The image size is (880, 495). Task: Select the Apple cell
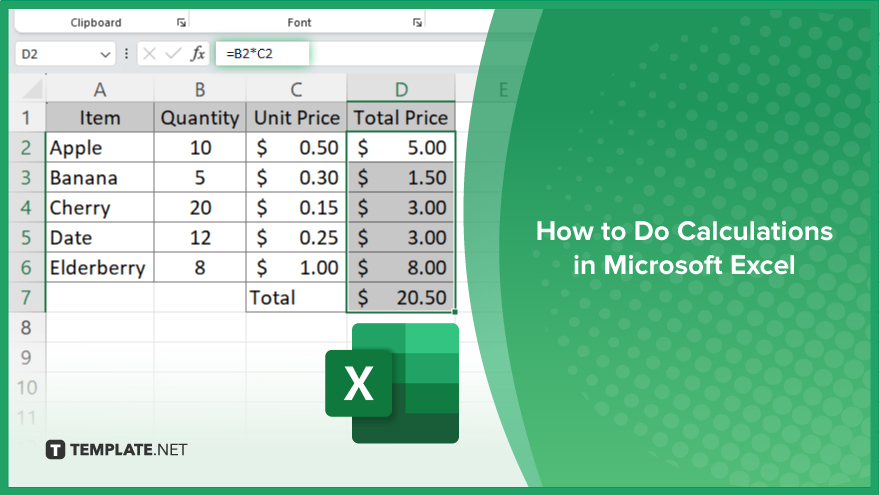click(100, 148)
